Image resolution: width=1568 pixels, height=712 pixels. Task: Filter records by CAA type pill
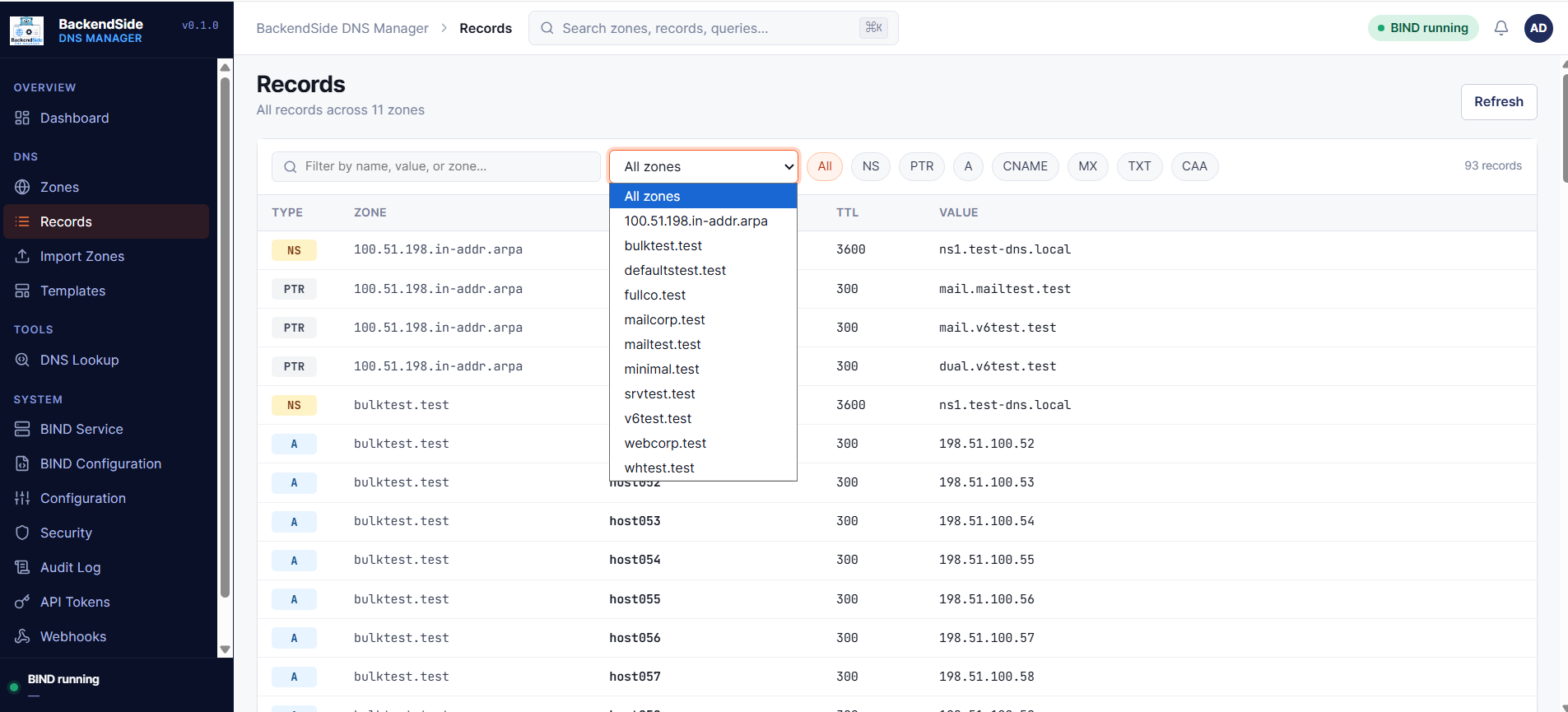1195,166
